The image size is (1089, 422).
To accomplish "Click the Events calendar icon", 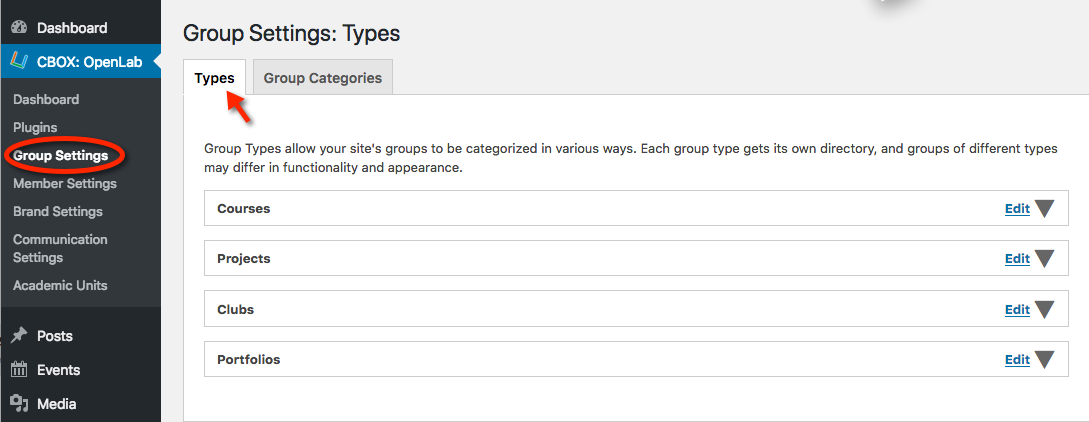I will tap(19, 369).
